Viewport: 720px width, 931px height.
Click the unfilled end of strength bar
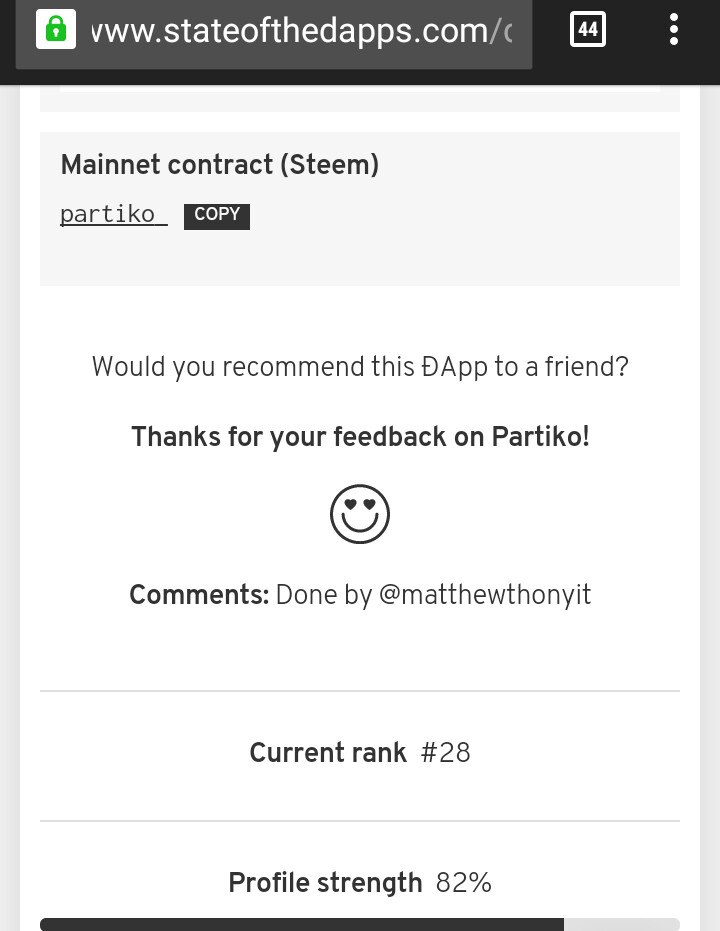tap(621, 924)
